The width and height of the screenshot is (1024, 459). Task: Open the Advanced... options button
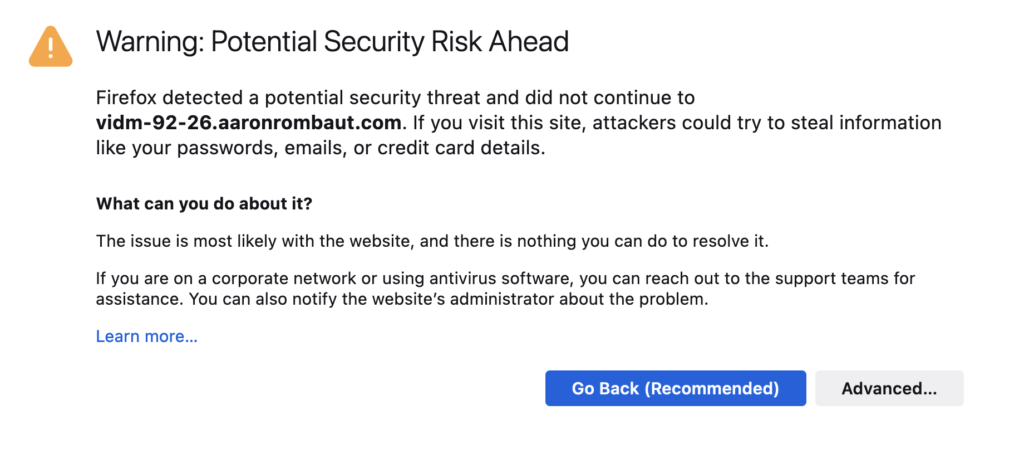(889, 389)
